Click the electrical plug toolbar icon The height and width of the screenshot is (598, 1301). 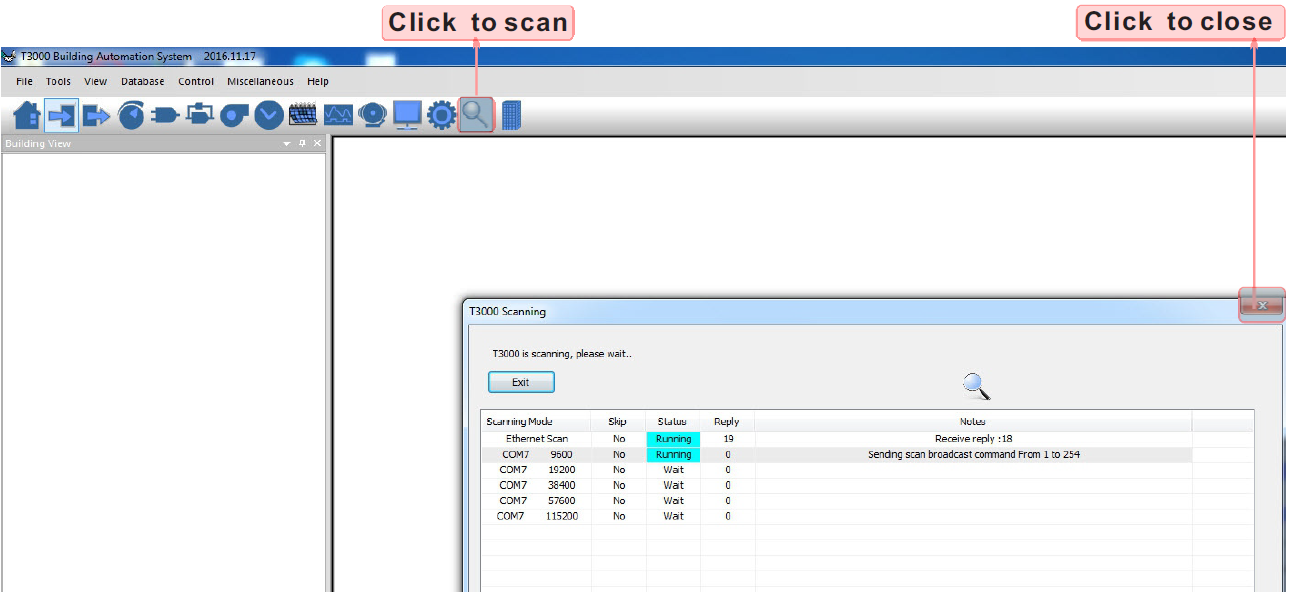[x=165, y=116]
